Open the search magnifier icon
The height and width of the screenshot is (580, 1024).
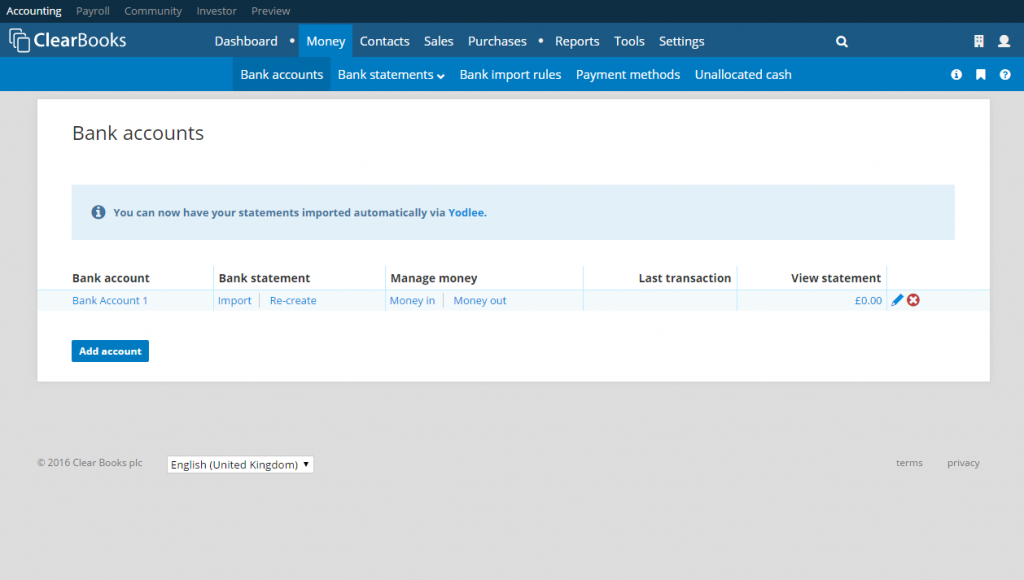click(842, 42)
